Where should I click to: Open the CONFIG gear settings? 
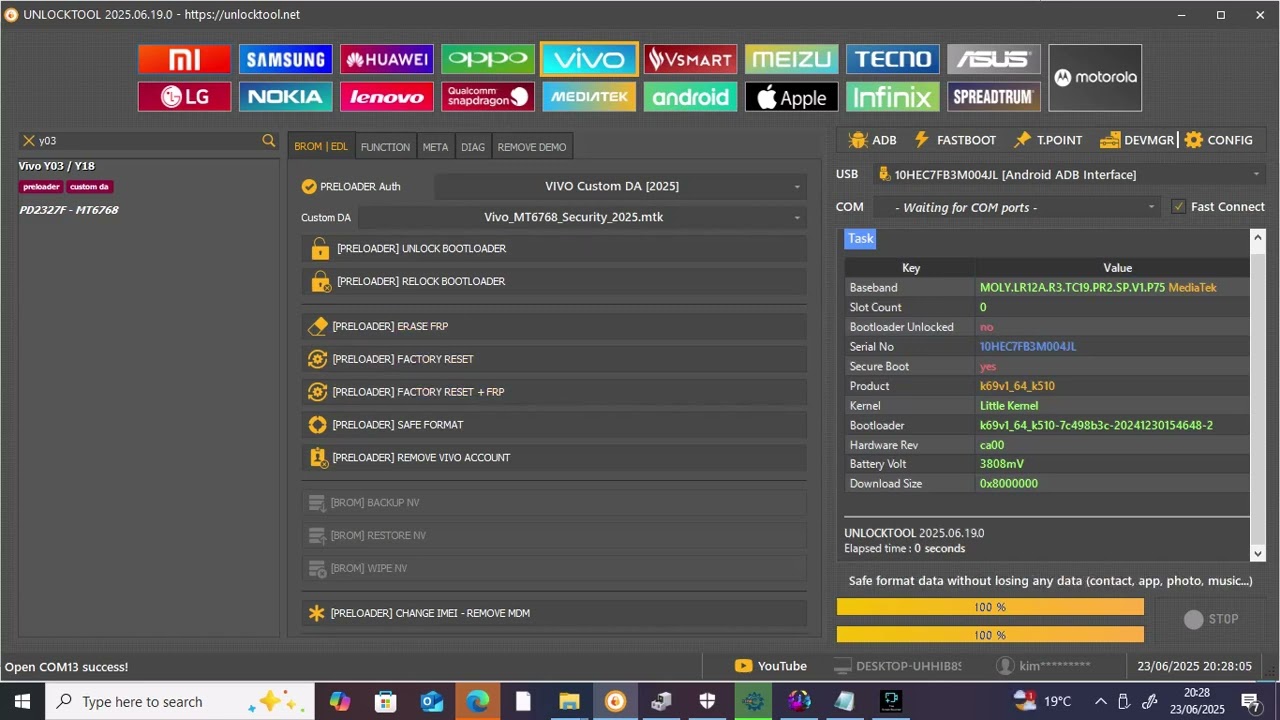click(x=1218, y=140)
